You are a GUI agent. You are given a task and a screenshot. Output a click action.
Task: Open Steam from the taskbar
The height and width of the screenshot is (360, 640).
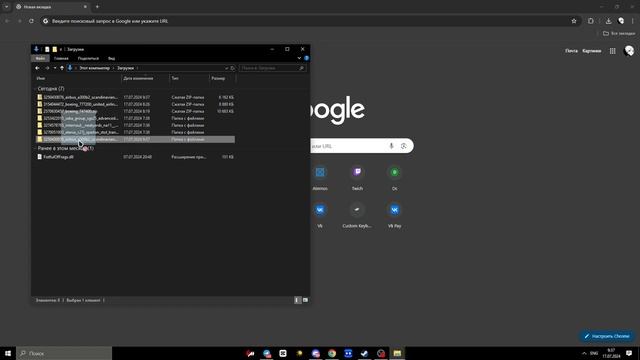point(364,353)
